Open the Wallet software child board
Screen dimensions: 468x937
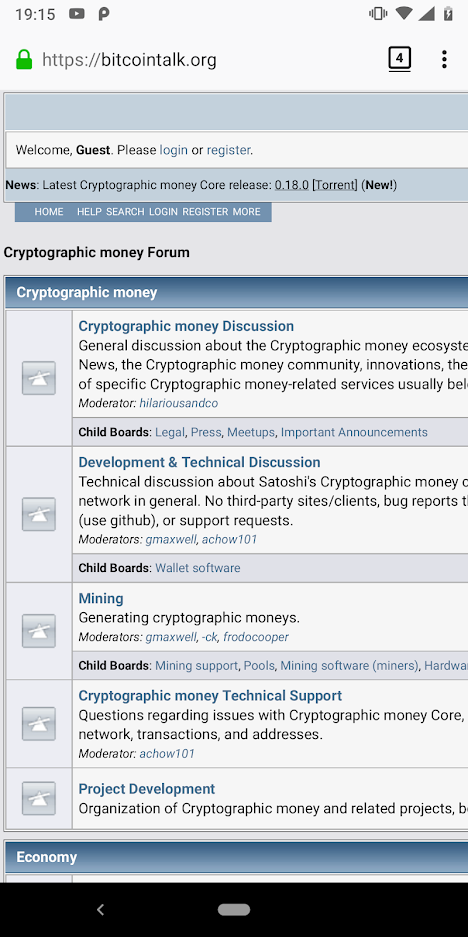[x=198, y=568]
